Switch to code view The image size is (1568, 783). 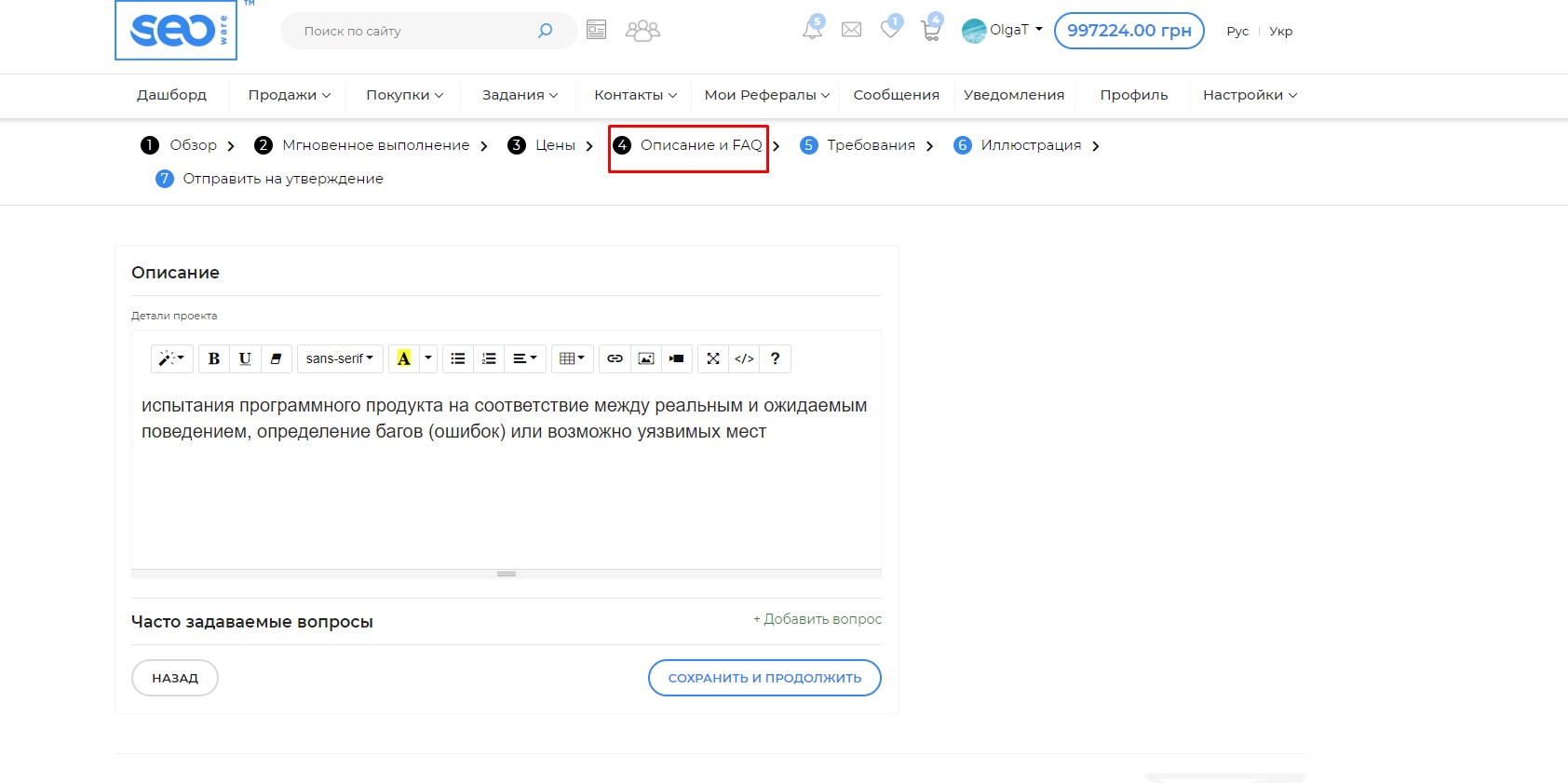pos(744,358)
